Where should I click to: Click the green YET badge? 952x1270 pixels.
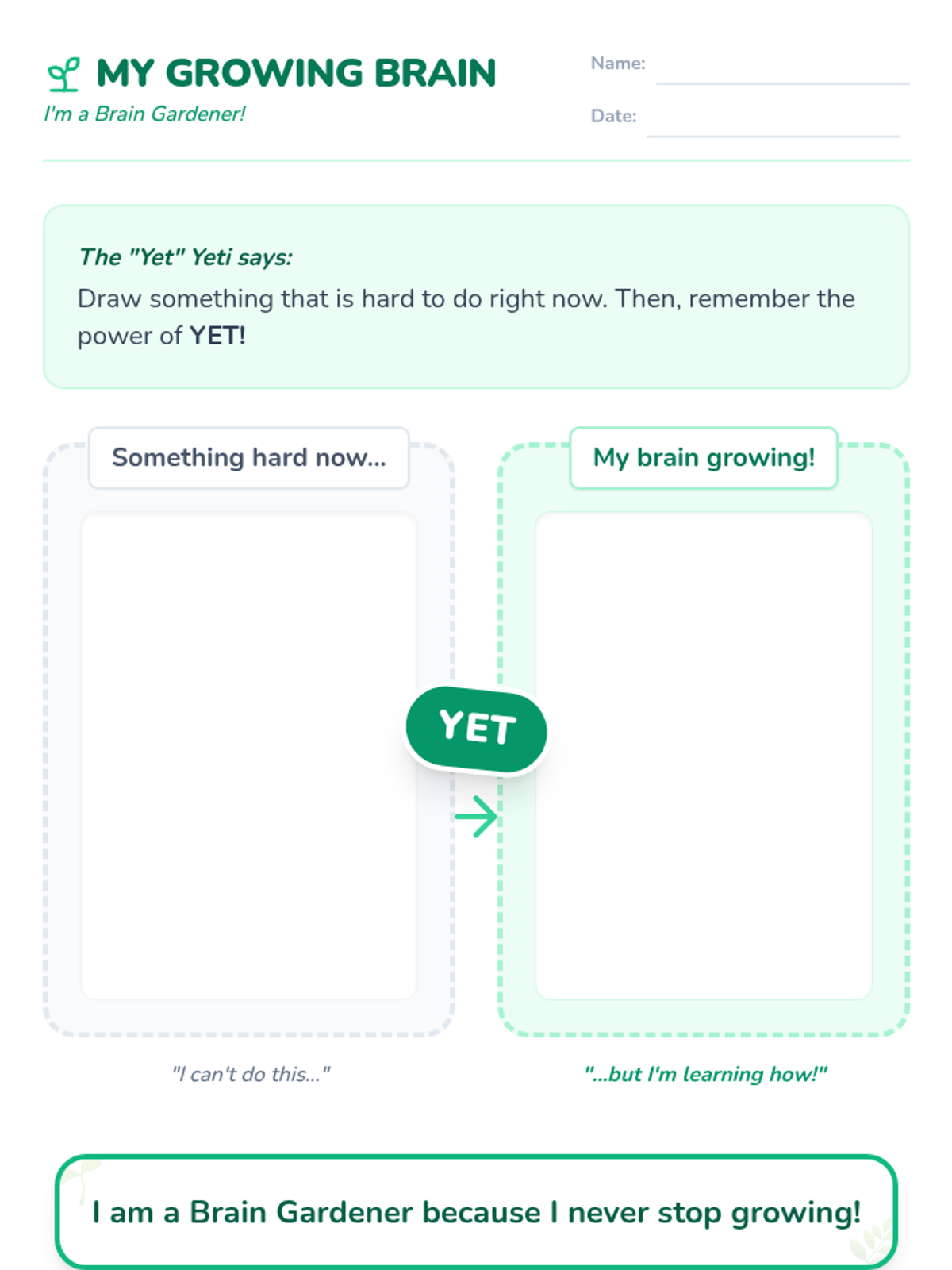[476, 729]
